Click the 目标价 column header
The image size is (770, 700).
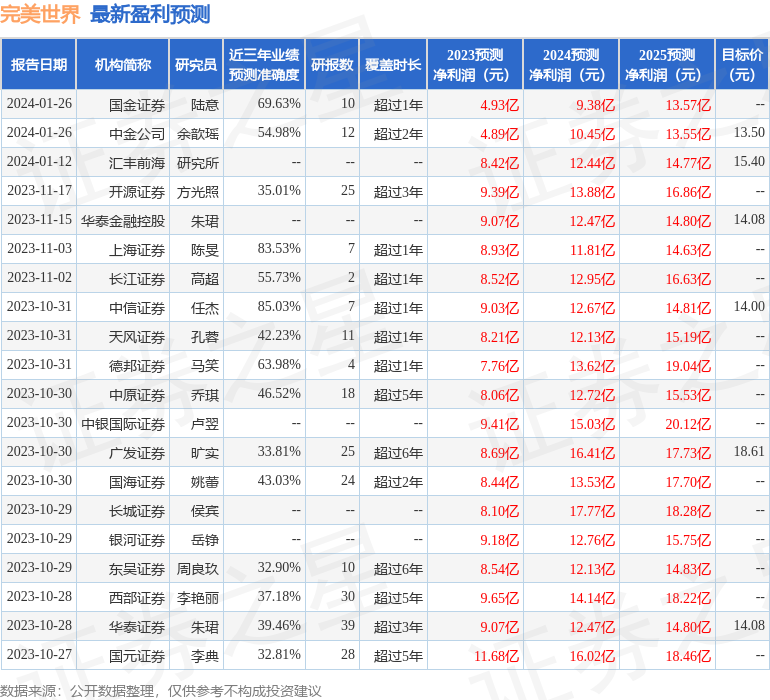(742, 64)
